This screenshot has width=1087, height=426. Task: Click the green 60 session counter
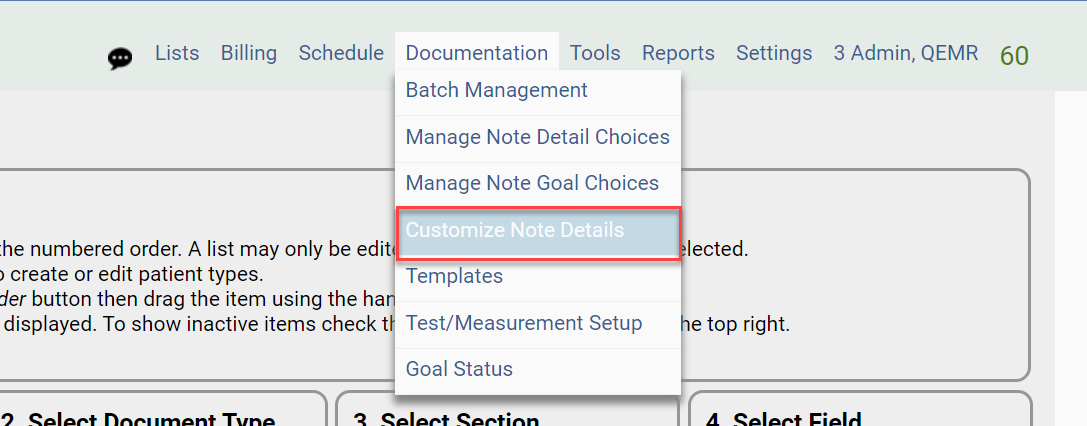[x=1014, y=56]
